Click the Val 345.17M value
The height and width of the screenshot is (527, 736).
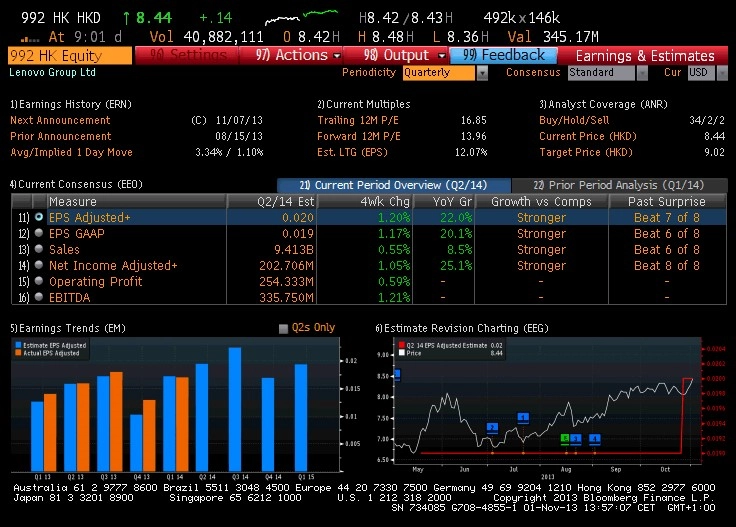point(571,37)
